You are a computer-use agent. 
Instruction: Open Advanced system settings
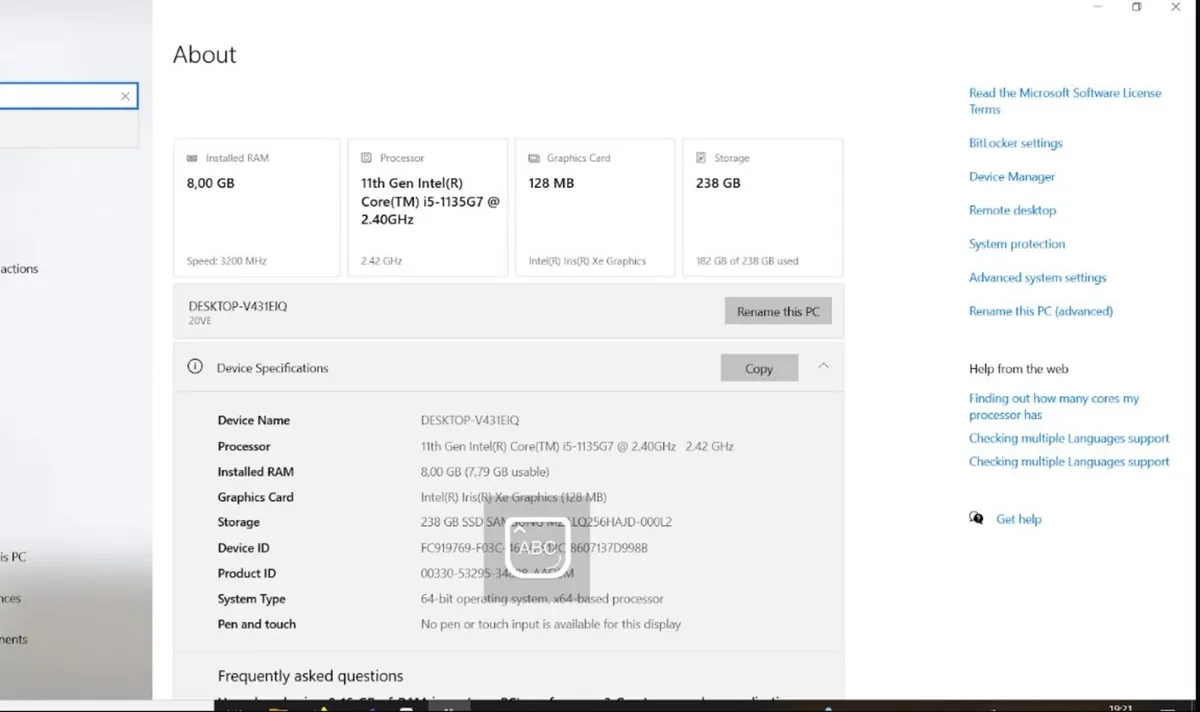click(1037, 277)
